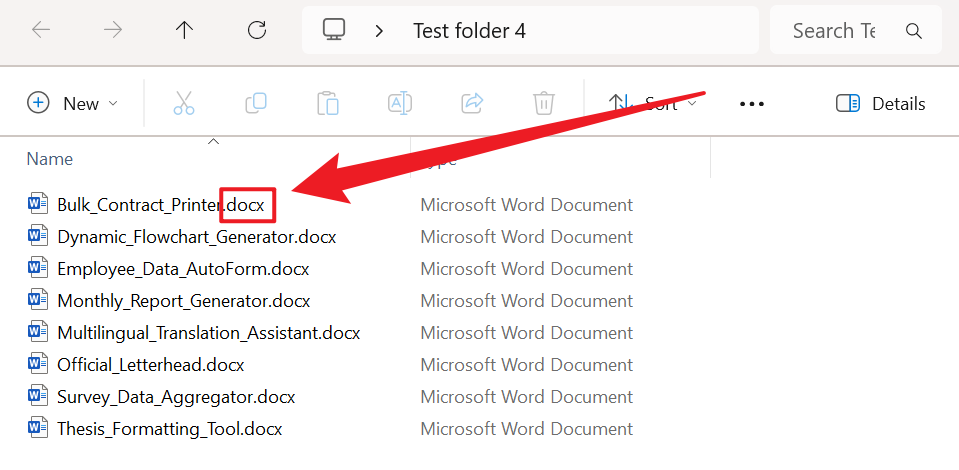959x470 pixels.
Task: Click the Test folder 4 breadcrumb
Action: 469,31
